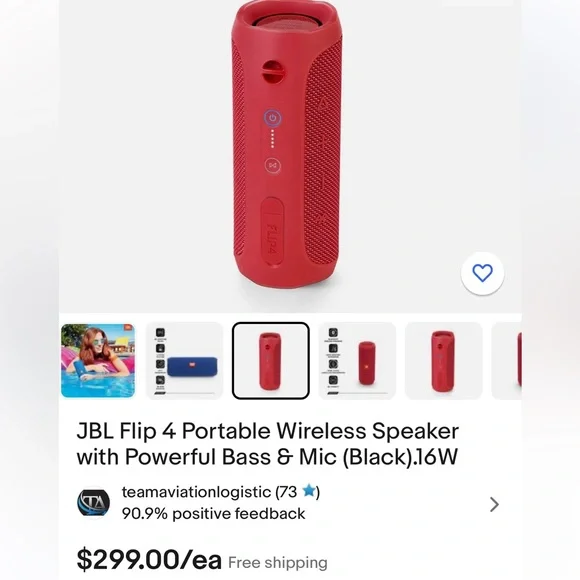Click the TA seller logo avatar

point(94,503)
